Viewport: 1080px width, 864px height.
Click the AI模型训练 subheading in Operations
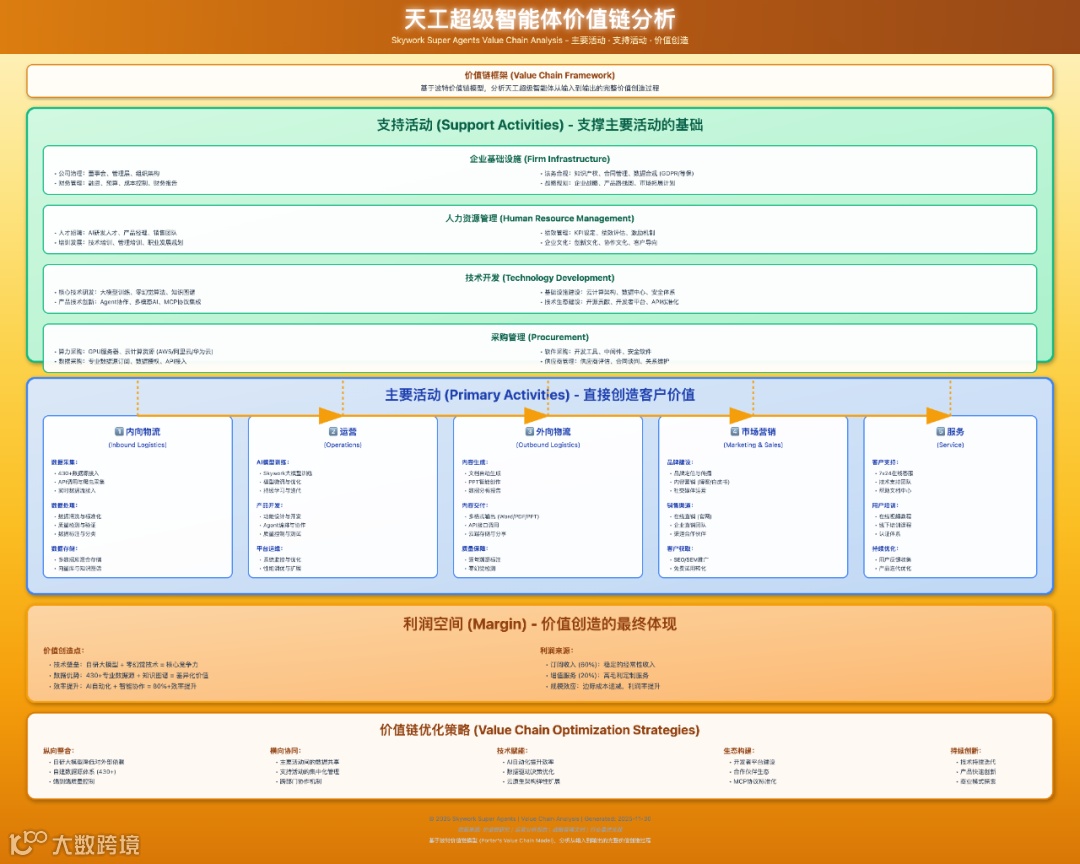(x=272, y=462)
